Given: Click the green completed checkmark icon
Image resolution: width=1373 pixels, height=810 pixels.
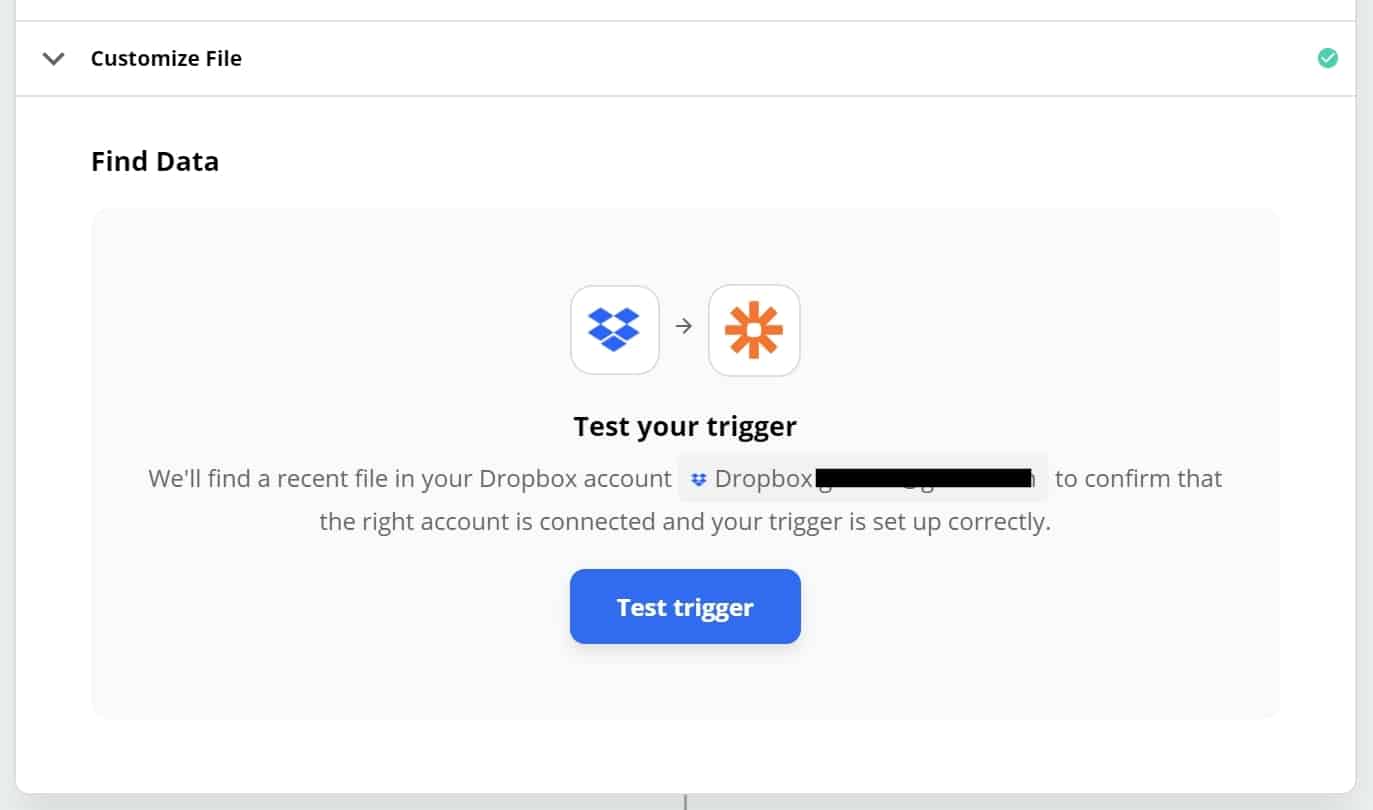Looking at the screenshot, I should pyautogui.click(x=1327, y=59).
